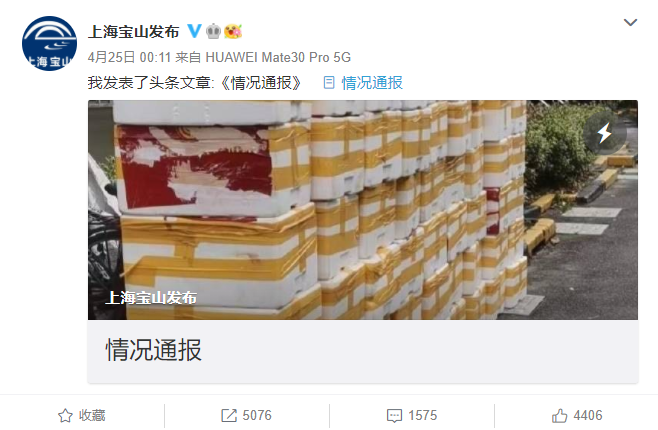
Task: Click the comment bubble icon
Action: click(x=394, y=416)
